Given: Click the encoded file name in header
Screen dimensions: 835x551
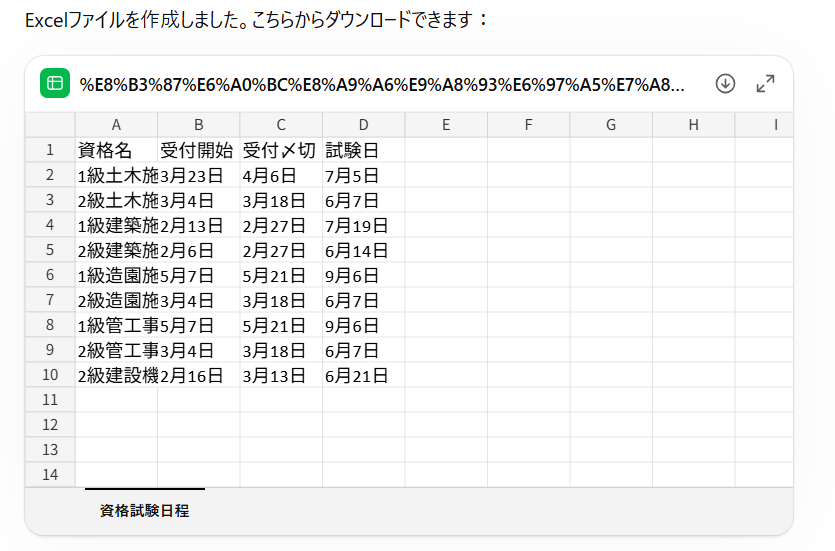Looking at the screenshot, I should coord(382,84).
